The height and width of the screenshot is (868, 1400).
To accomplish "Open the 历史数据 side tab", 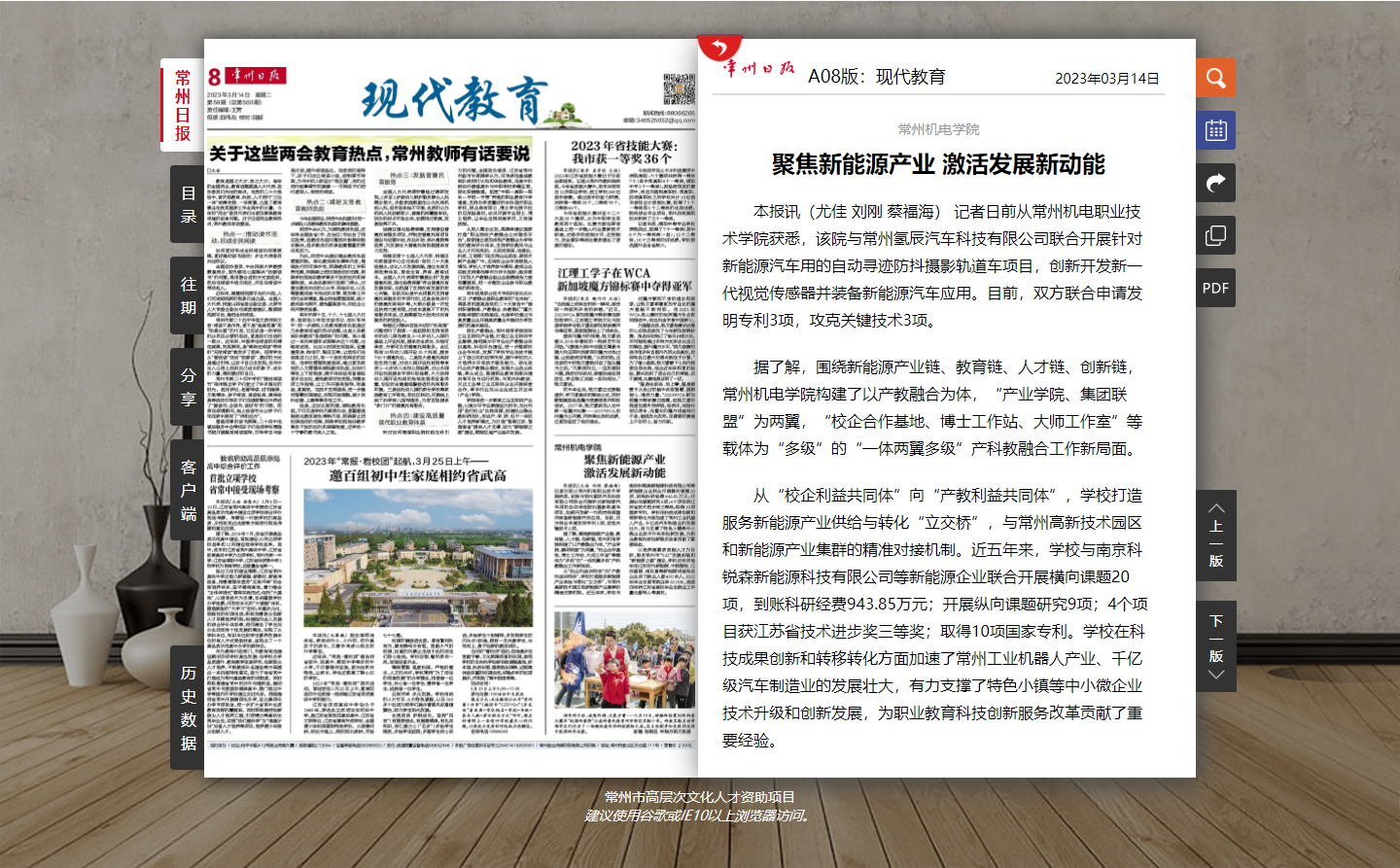I will point(188,708).
